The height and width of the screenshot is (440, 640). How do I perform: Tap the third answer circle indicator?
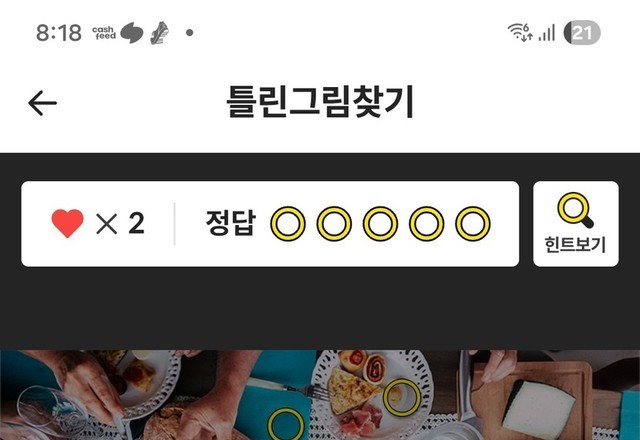point(380,224)
